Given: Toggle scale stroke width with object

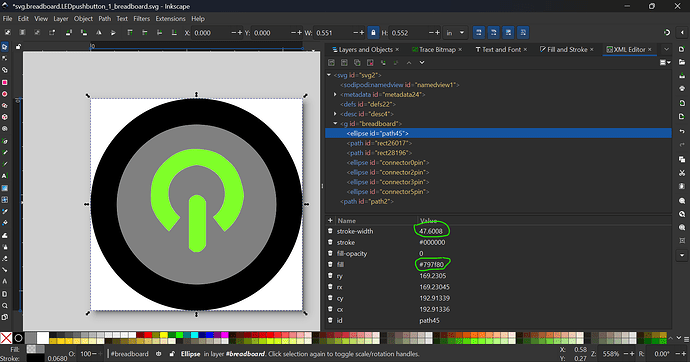Looking at the screenshot, I should 479,33.
